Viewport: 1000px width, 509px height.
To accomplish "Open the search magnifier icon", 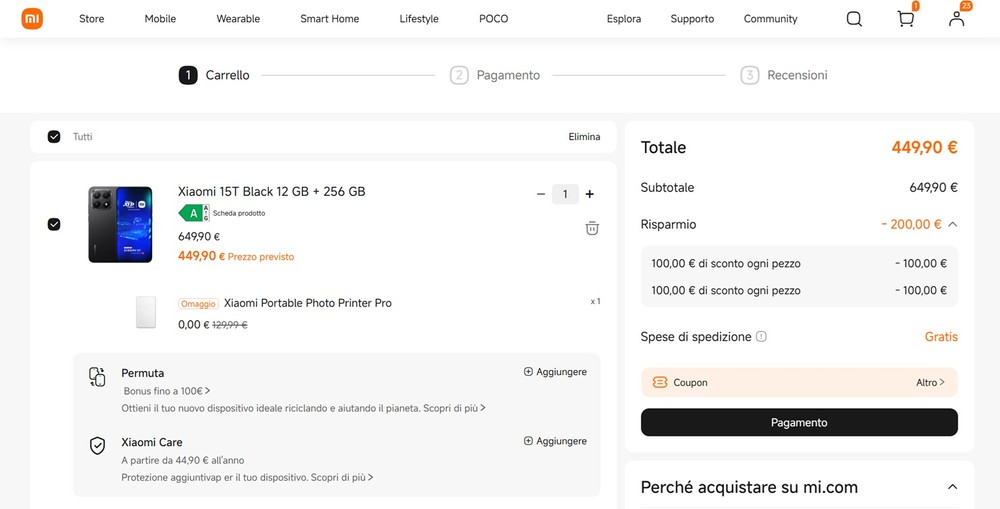I will (854, 19).
